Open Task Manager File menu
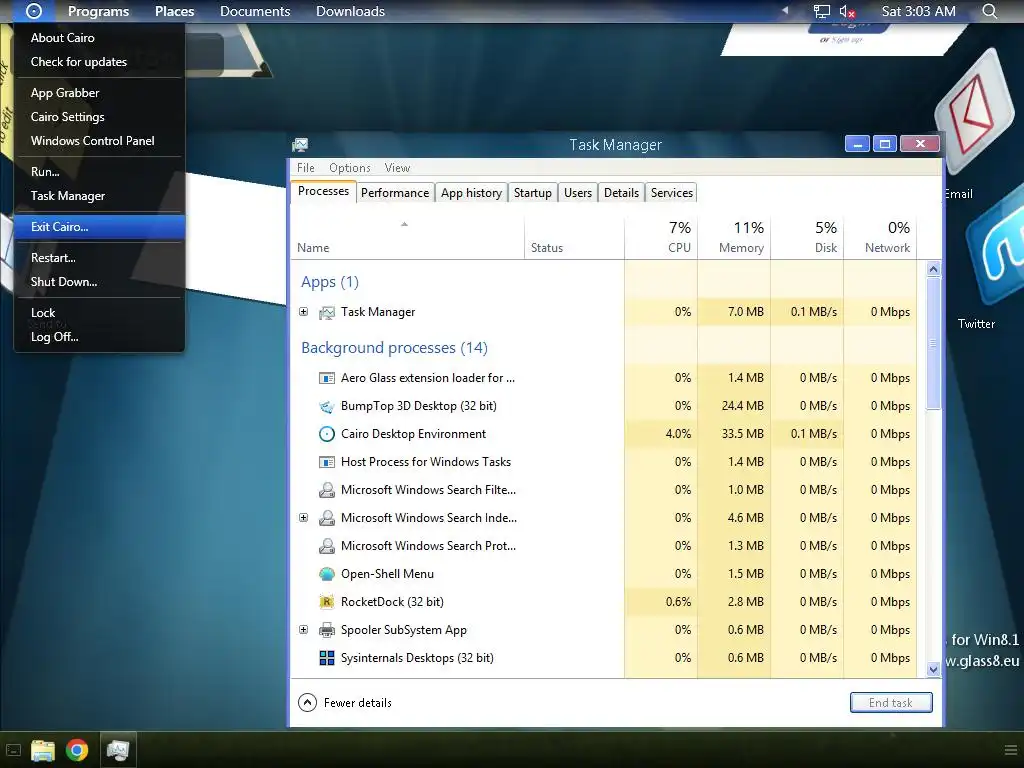 click(306, 168)
